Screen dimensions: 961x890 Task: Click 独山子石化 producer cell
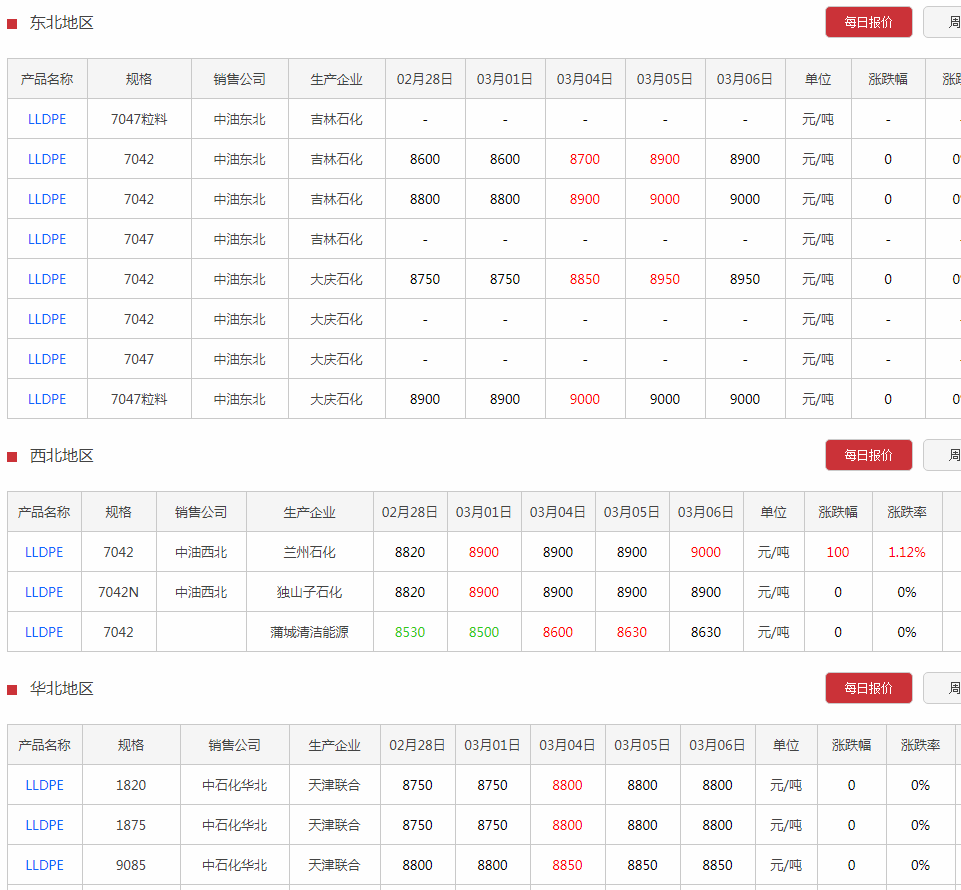click(310, 592)
